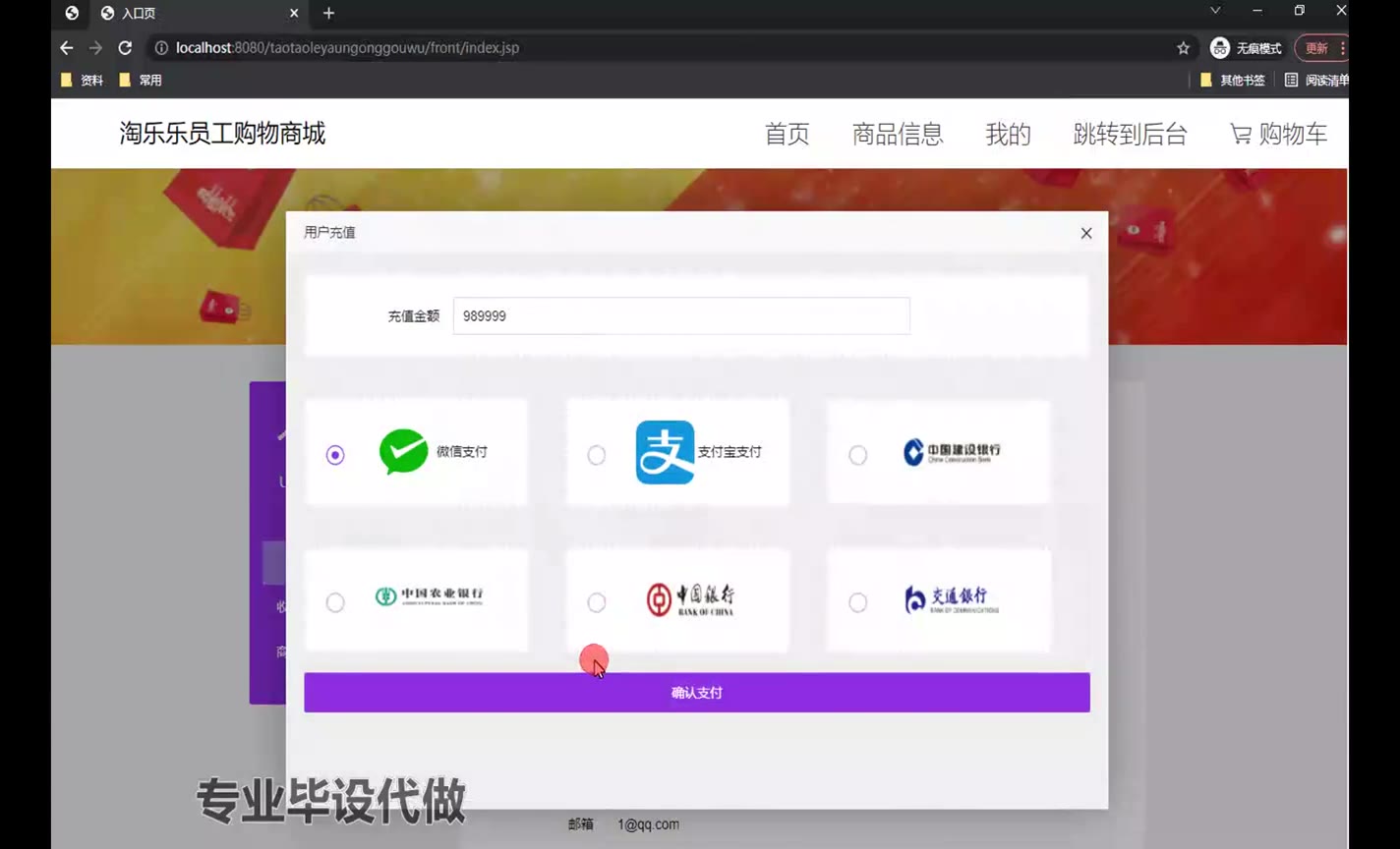Open the 常用 bookmarks folder
This screenshot has height=849, width=1400.
(141, 81)
